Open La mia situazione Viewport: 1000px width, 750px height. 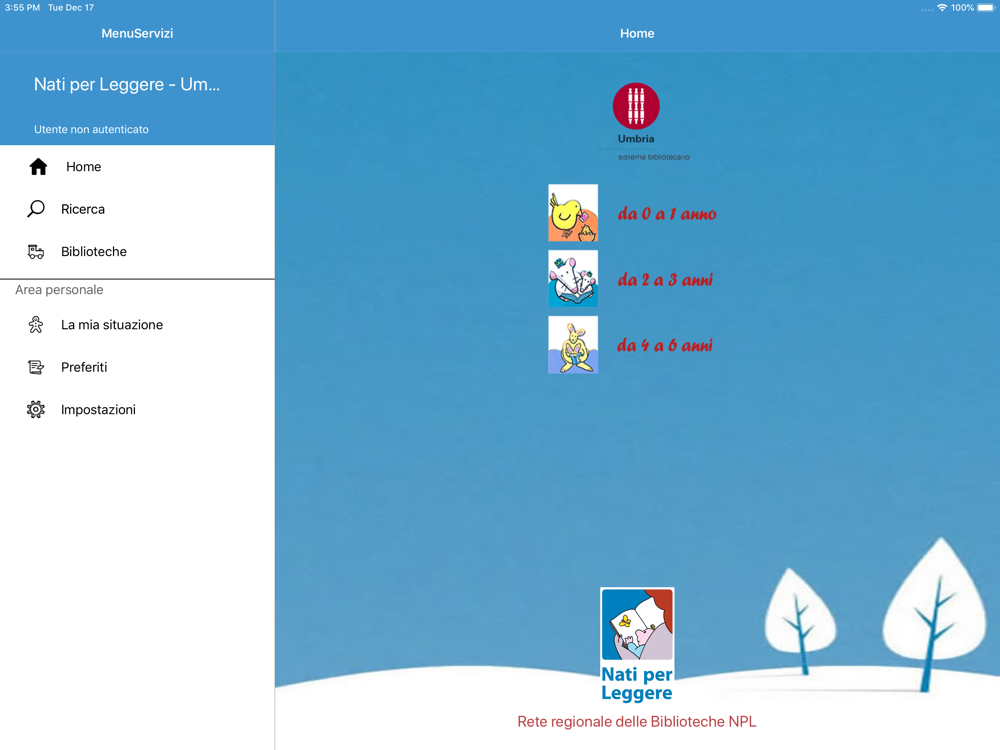click(137, 325)
